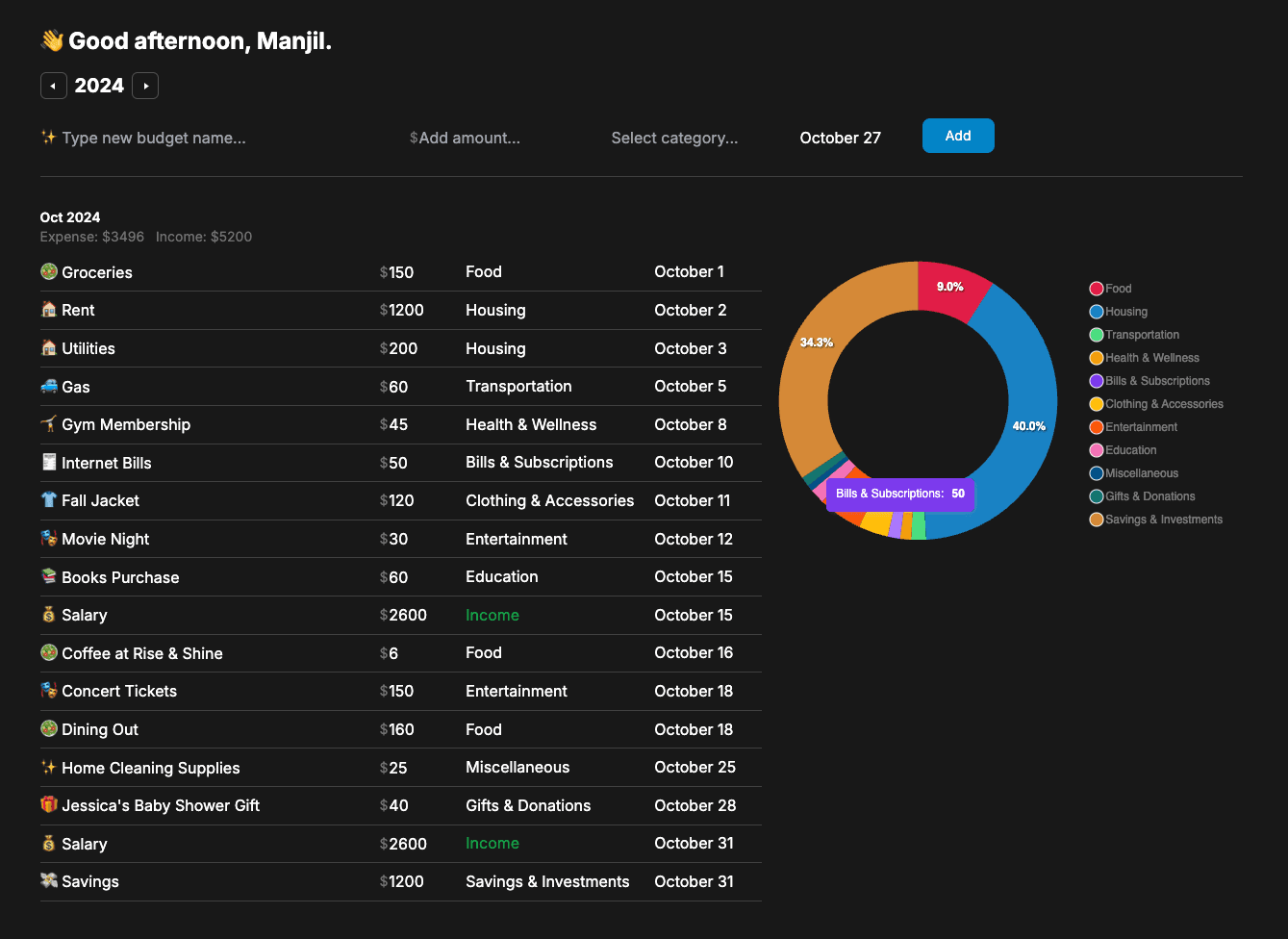Click the gift icon beside Jessica's Baby Shower Gift
This screenshot has height=939, width=1288.
coord(49,805)
